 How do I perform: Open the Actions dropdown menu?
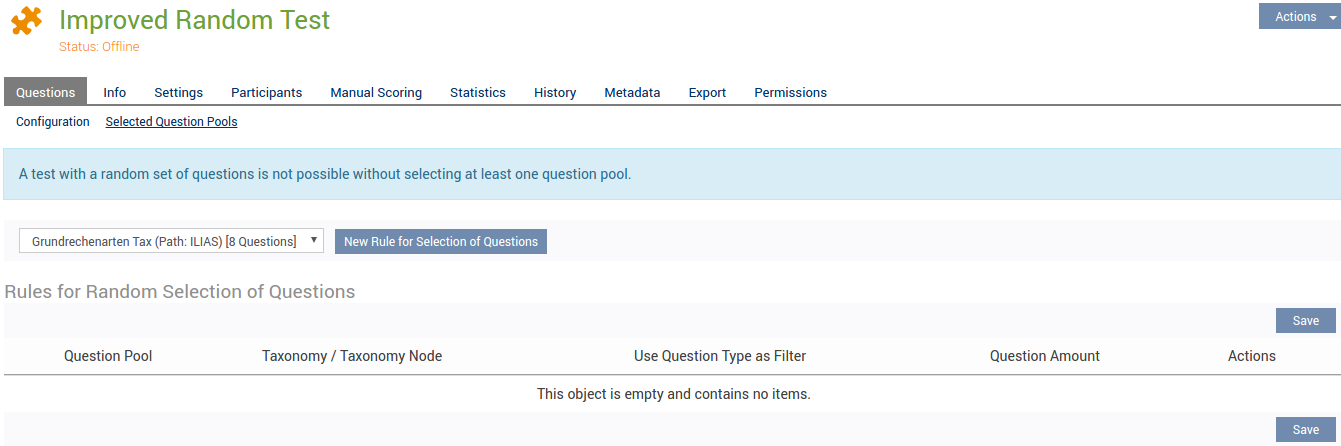pos(1298,16)
